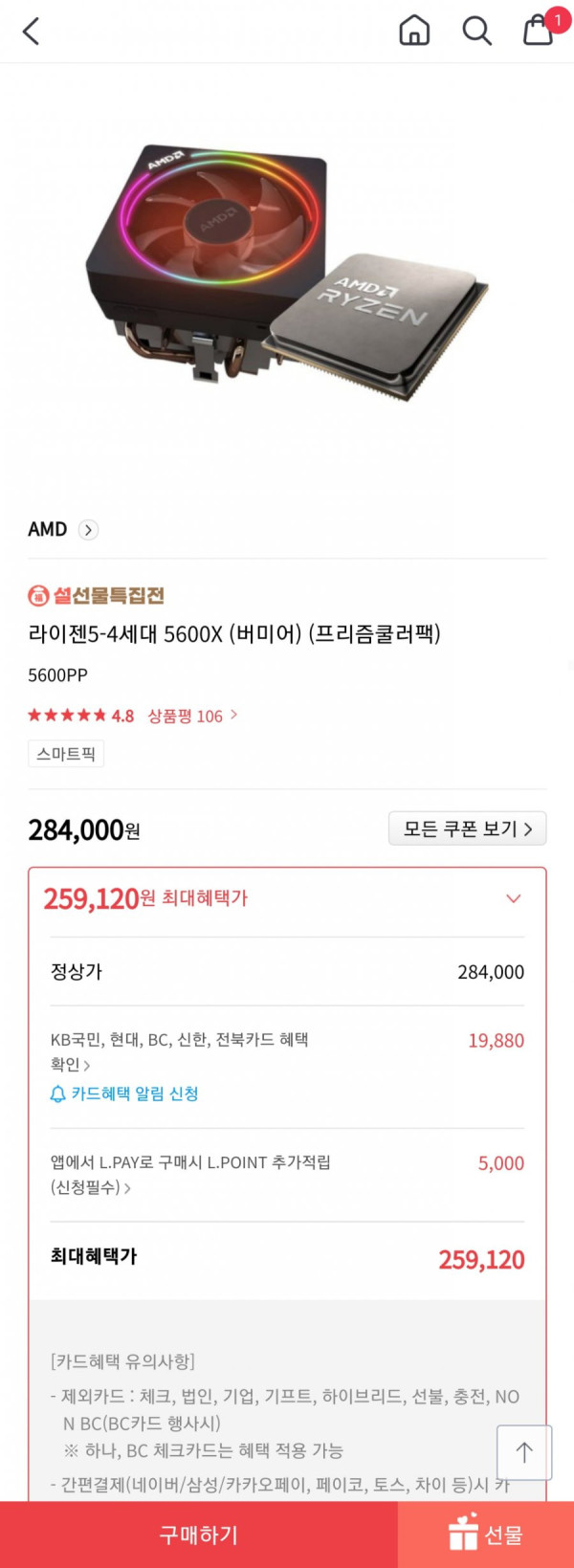Open the AMD brand page chevron
574x1568 pixels.
pyautogui.click(x=88, y=530)
